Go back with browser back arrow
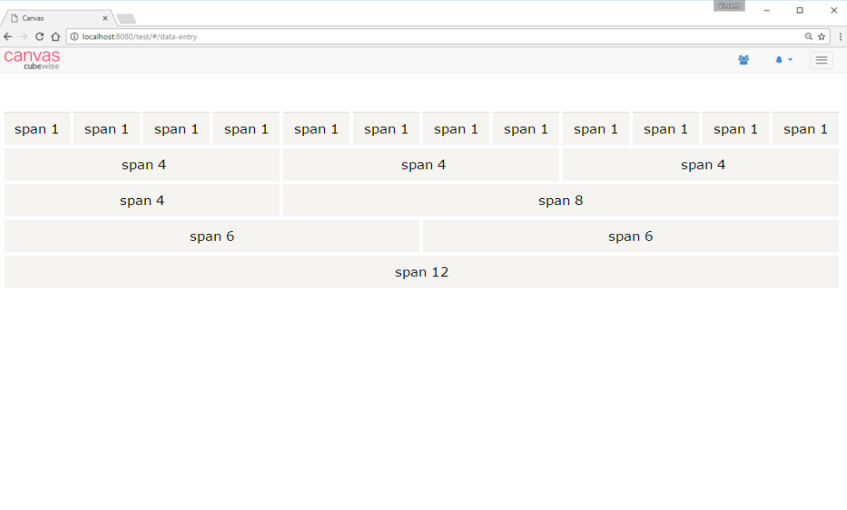 (8, 36)
